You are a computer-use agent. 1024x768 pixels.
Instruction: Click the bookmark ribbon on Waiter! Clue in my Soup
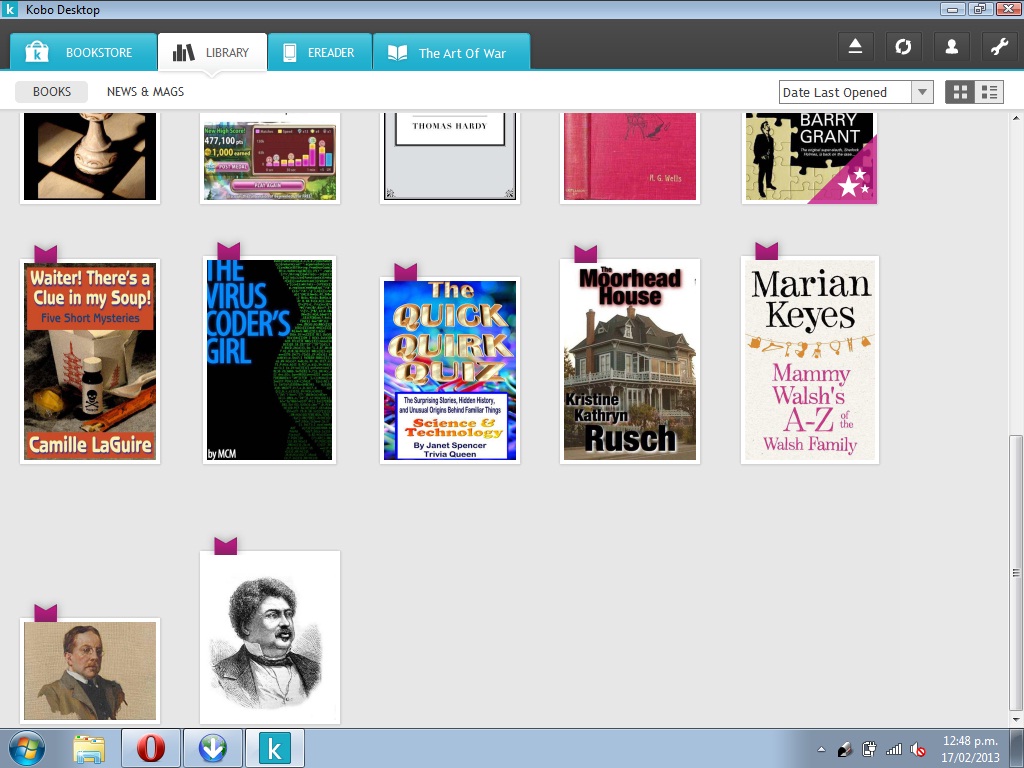(x=46, y=253)
